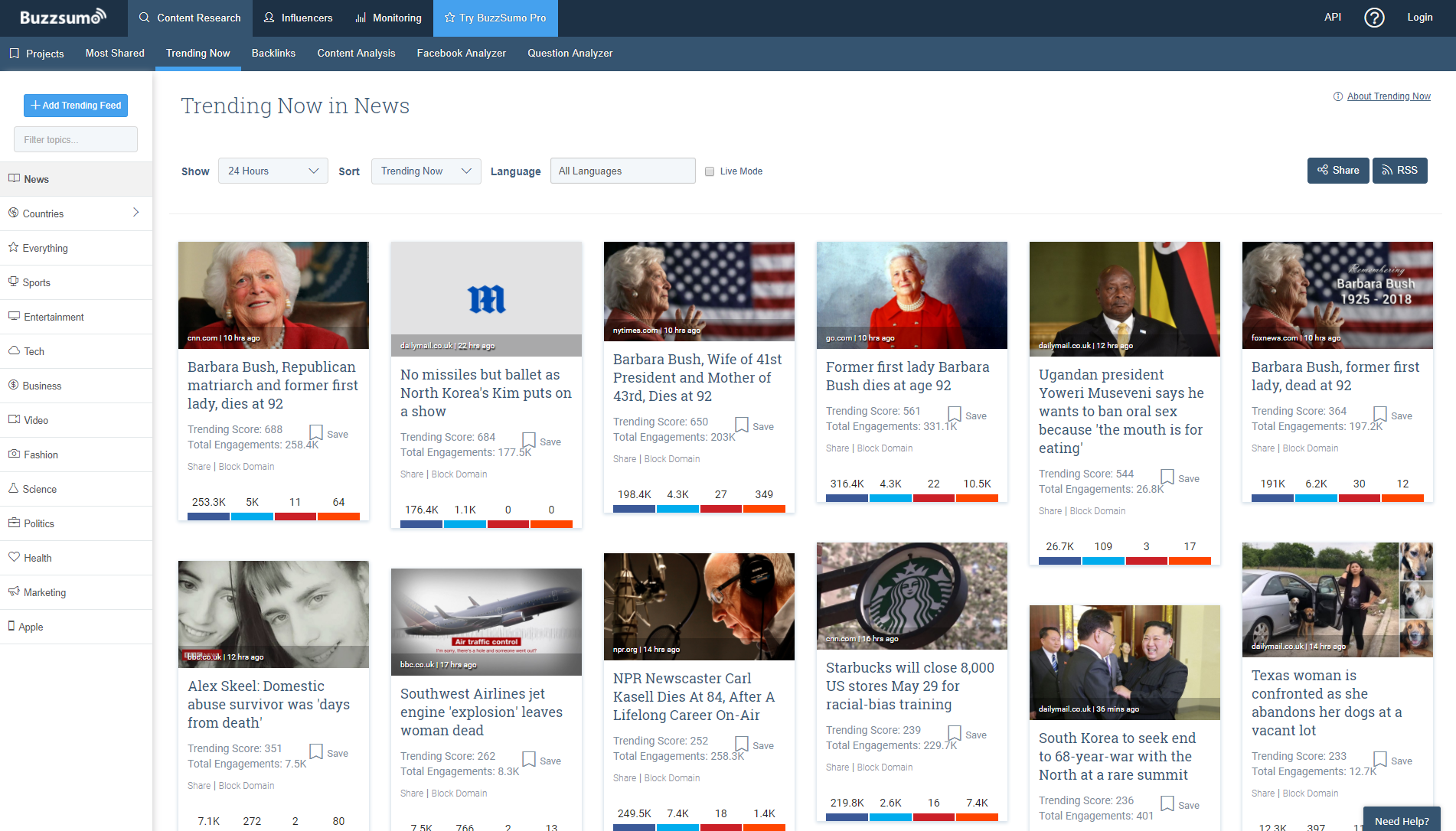Image resolution: width=1456 pixels, height=831 pixels.
Task: Click the Entertainment screen icon
Action: (14, 316)
